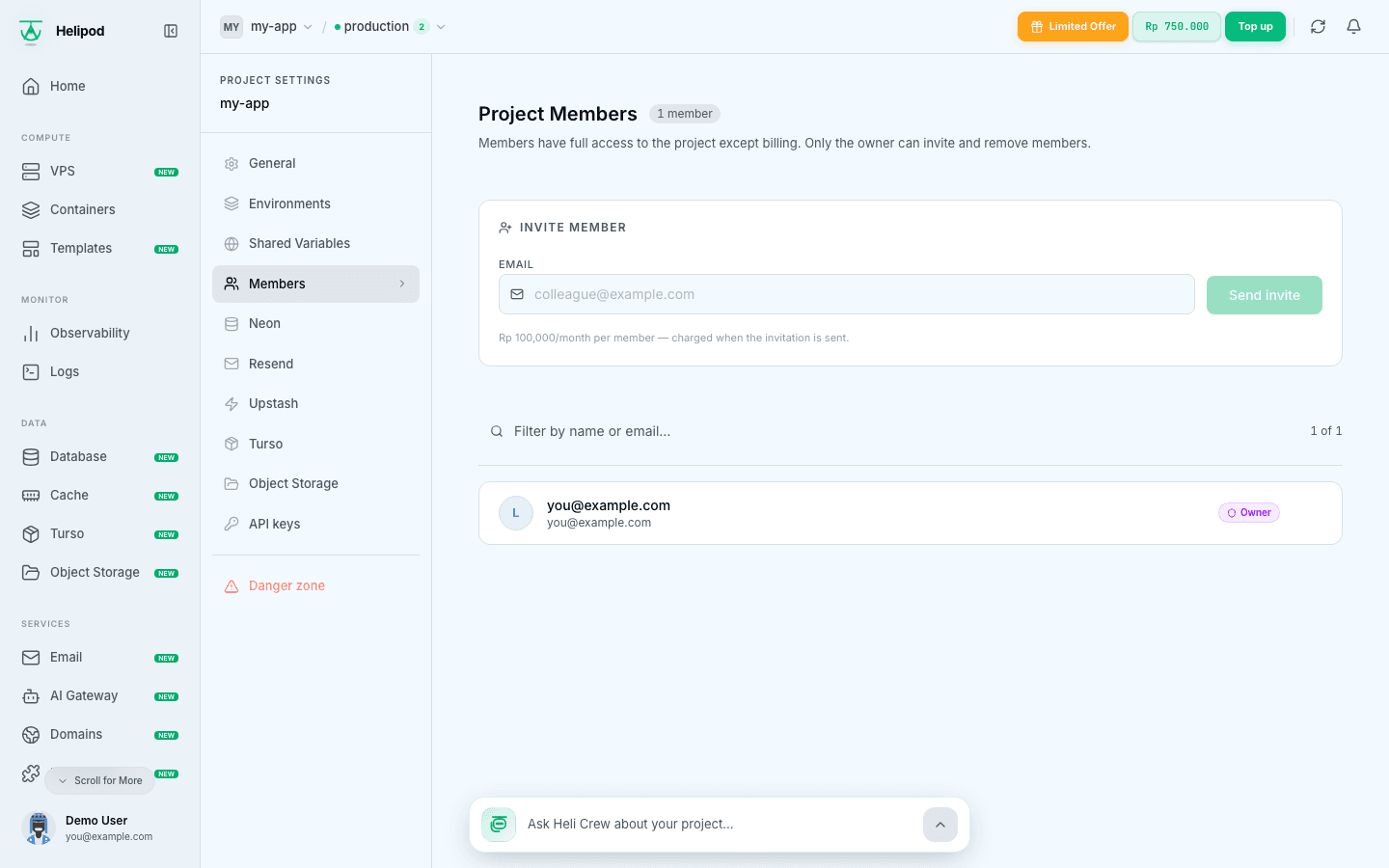Open Upstash integration settings
Viewport: 1389px width, 868px height.
point(315,403)
